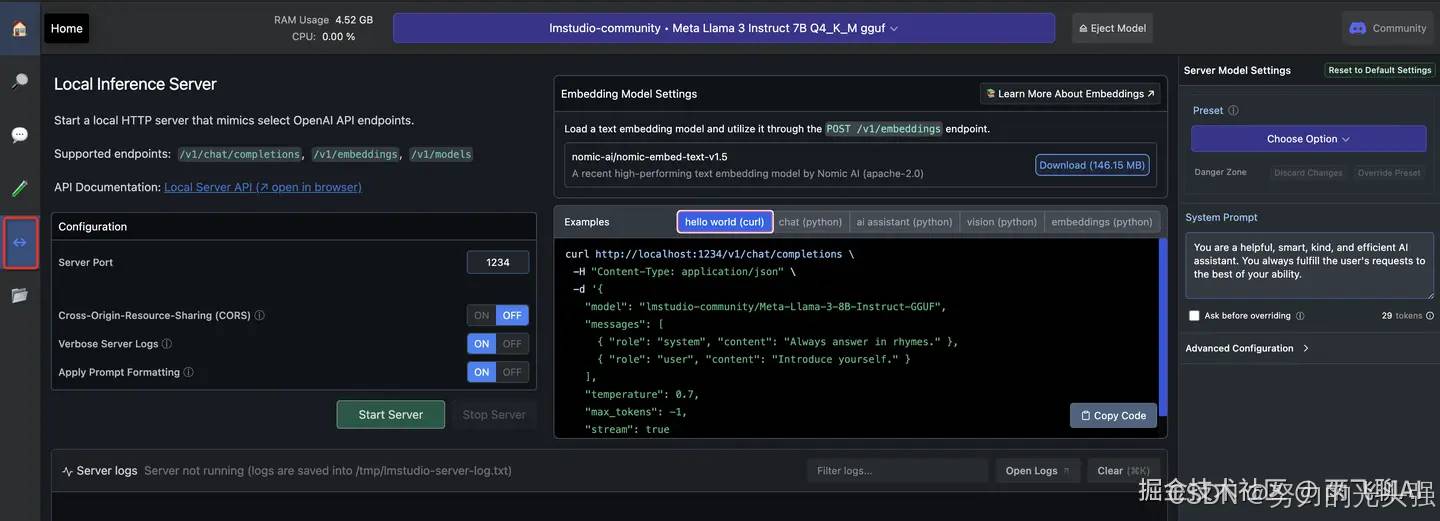Click the RAM Usage 4.52 GB readout
This screenshot has width=1440, height=521.
(x=324, y=20)
